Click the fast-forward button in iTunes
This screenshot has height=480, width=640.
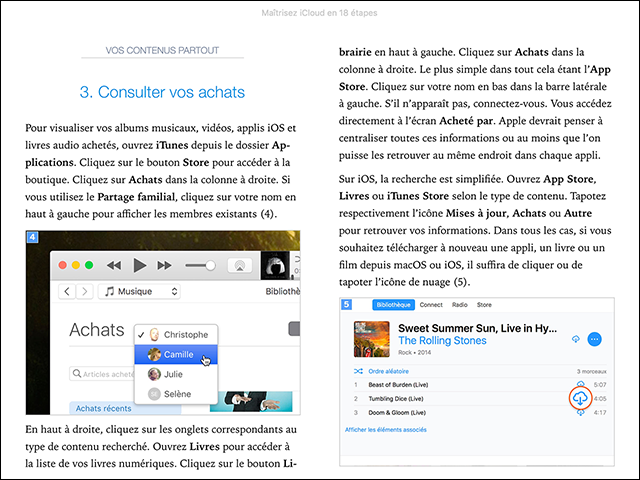tap(164, 266)
